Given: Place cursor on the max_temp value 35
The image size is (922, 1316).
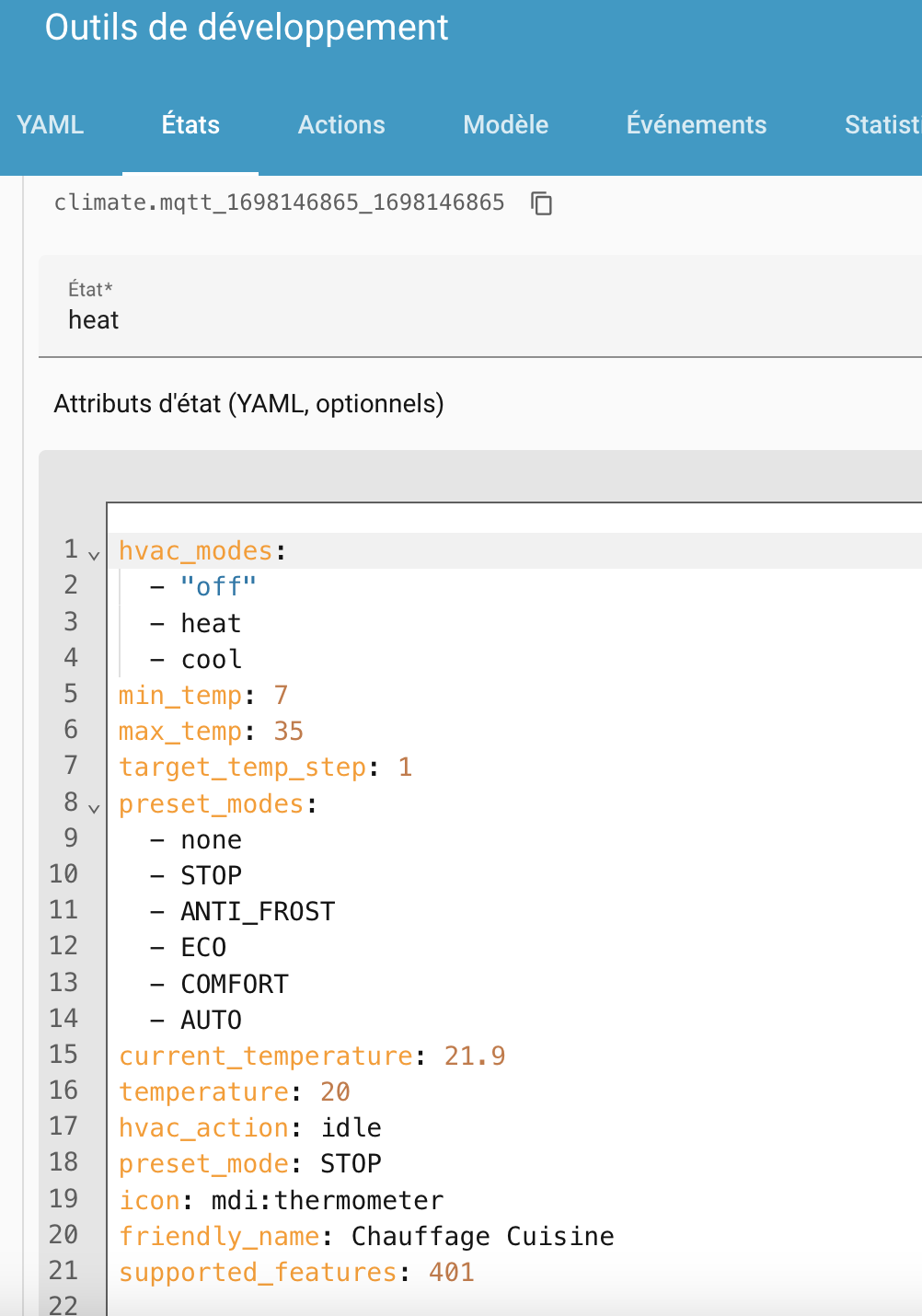Looking at the screenshot, I should pyautogui.click(x=288, y=732).
